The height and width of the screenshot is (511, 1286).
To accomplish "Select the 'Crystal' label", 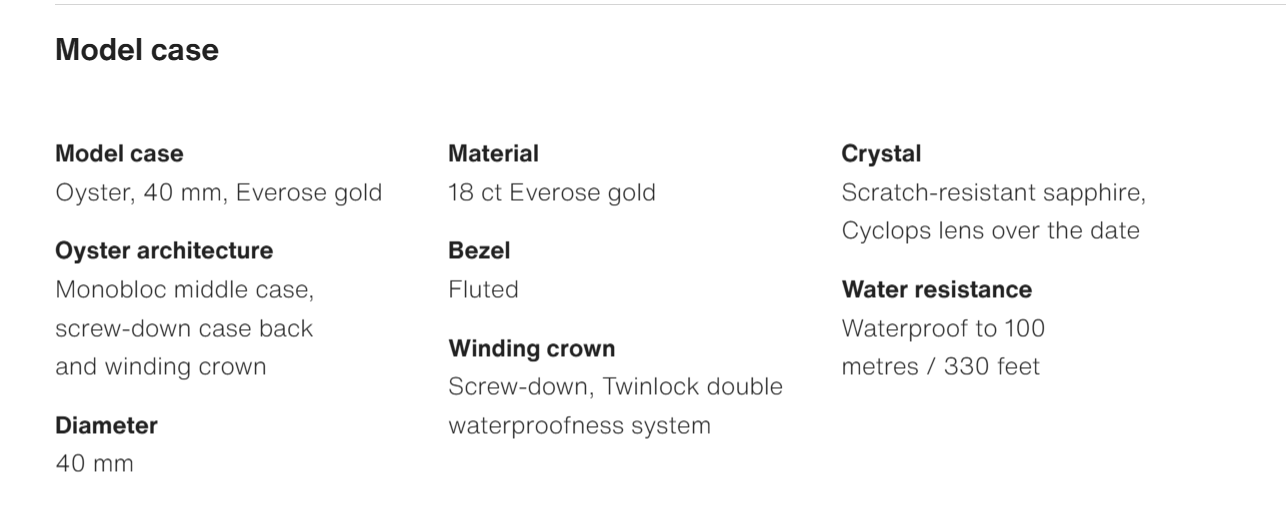I will tap(881, 154).
